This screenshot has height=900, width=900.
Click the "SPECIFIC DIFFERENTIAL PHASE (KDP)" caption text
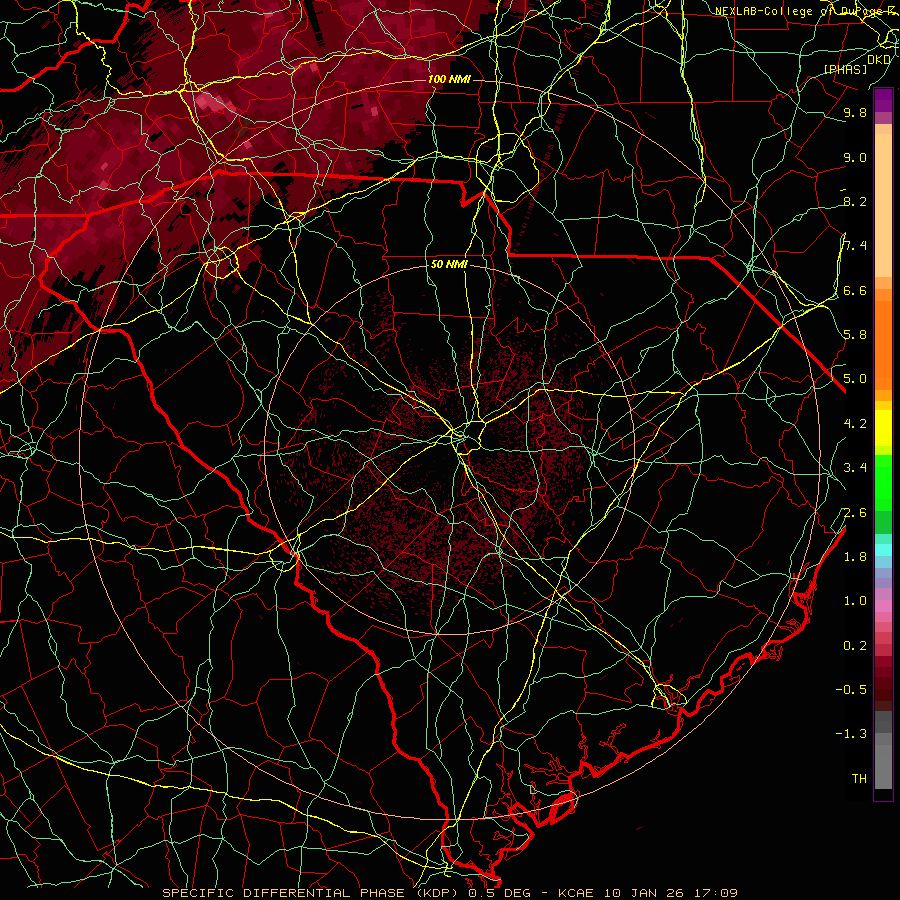[x=313, y=893]
